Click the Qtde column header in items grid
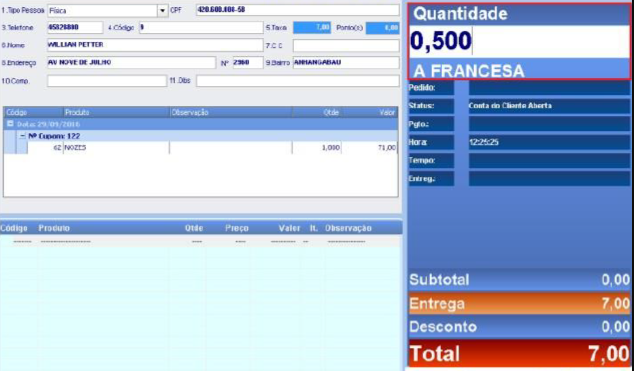634x371 pixels. pos(194,228)
